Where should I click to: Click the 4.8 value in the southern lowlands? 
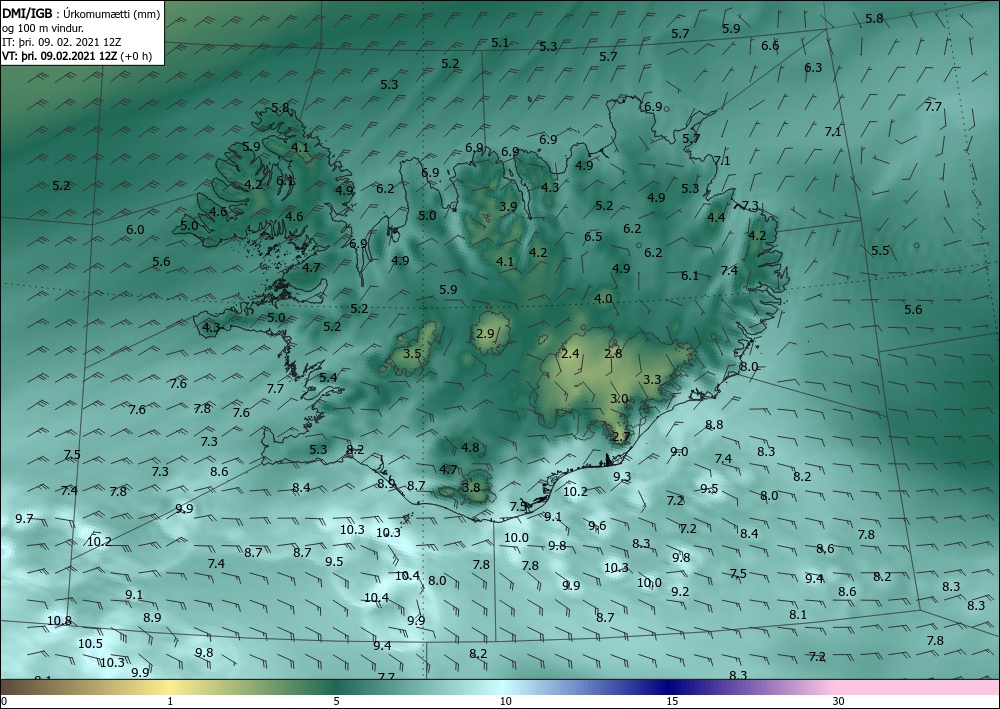pyautogui.click(x=470, y=448)
